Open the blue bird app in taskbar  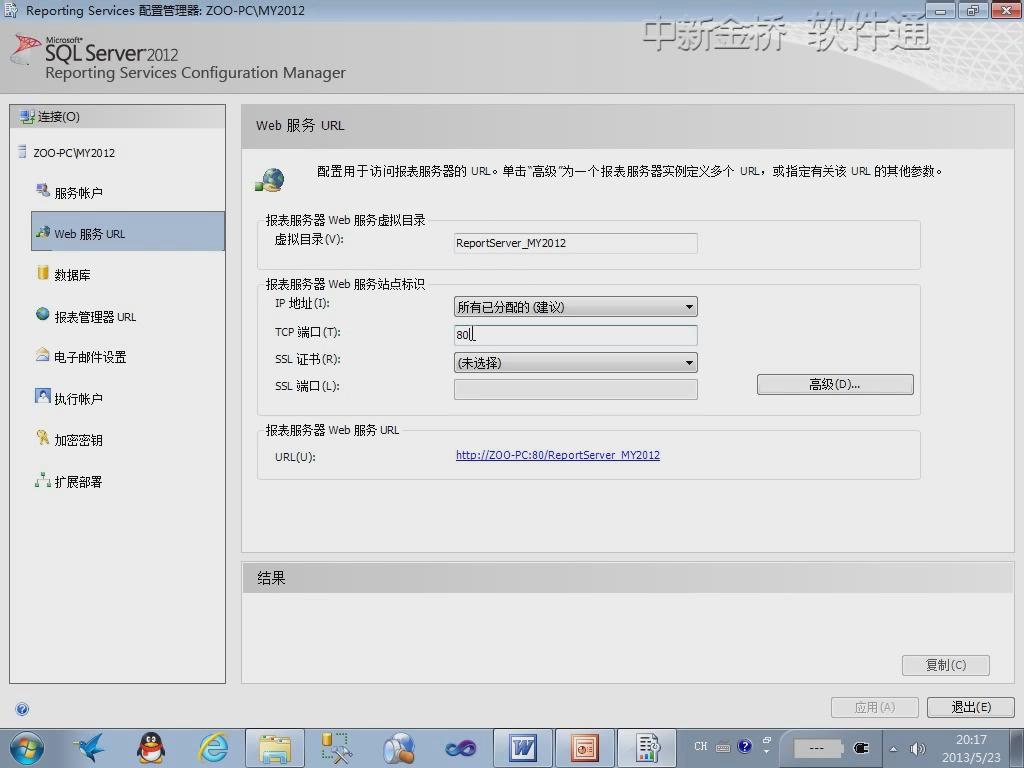(x=90, y=748)
